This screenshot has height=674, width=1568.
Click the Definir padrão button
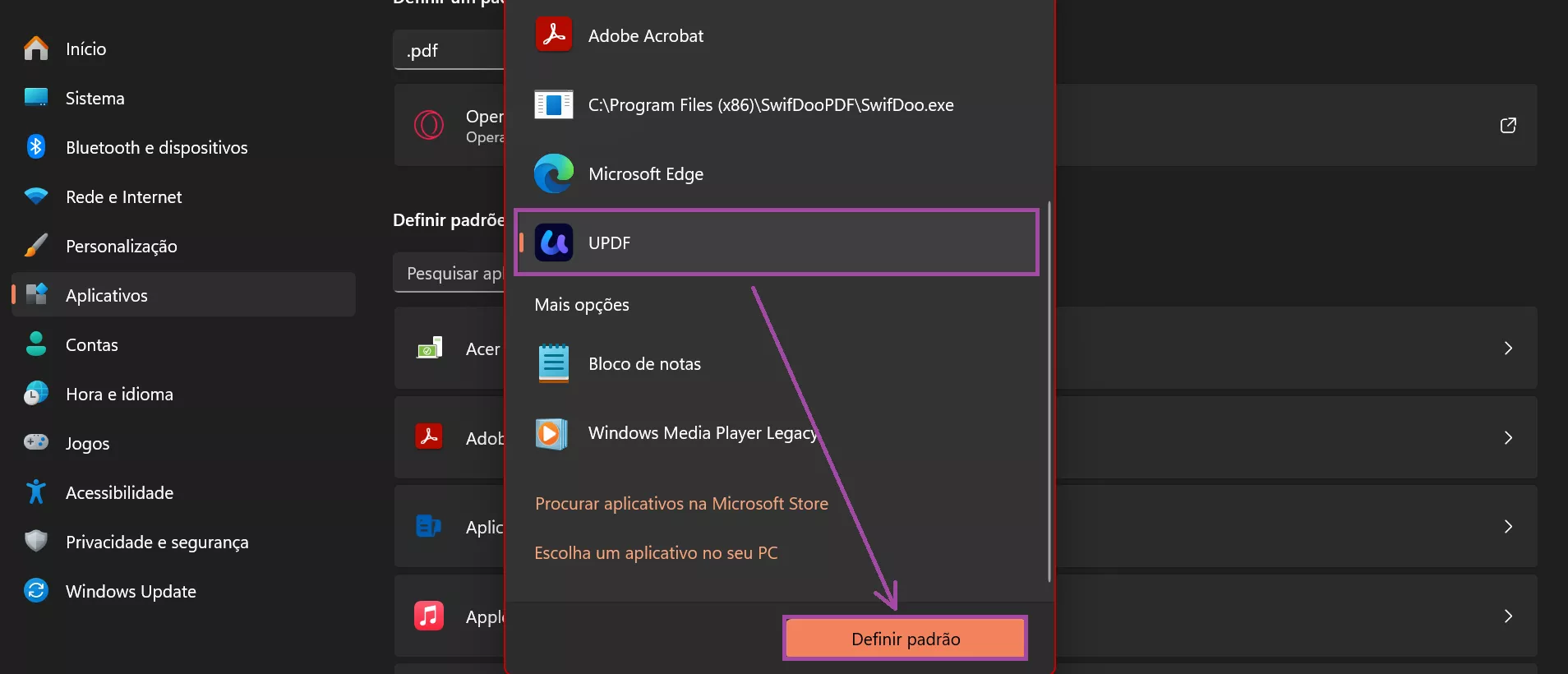(906, 639)
